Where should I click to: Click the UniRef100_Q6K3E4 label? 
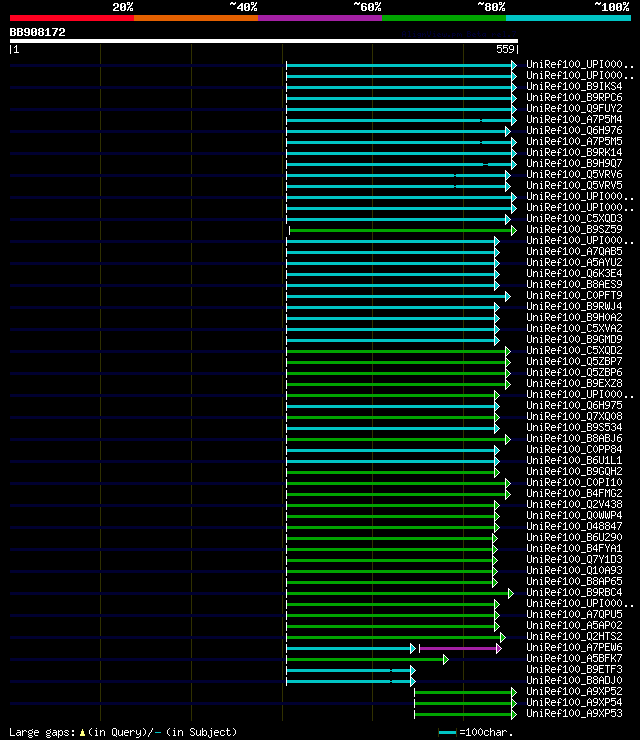point(574,273)
